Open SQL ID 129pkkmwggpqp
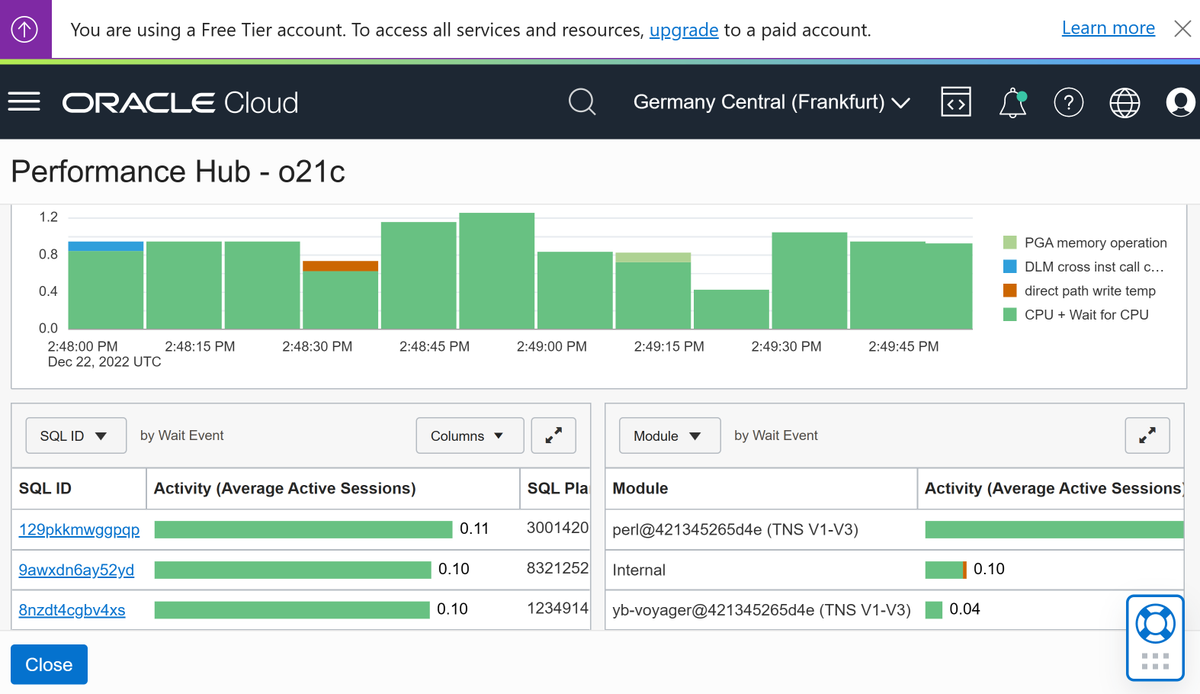Image resolution: width=1200 pixels, height=694 pixels. click(79, 529)
